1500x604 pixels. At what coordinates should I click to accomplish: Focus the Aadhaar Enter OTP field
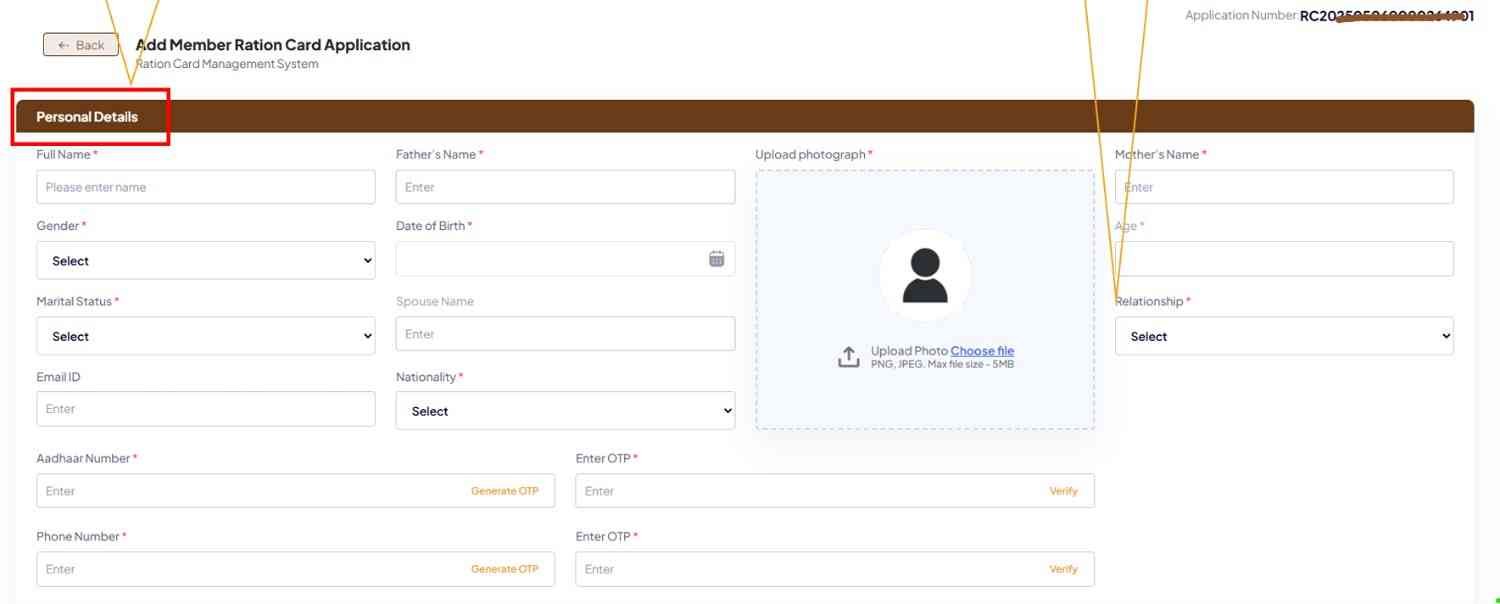[835, 491]
